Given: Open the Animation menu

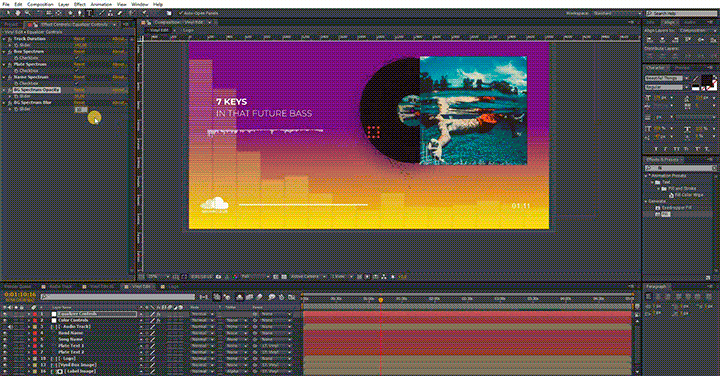Looking at the screenshot, I should [101, 4].
